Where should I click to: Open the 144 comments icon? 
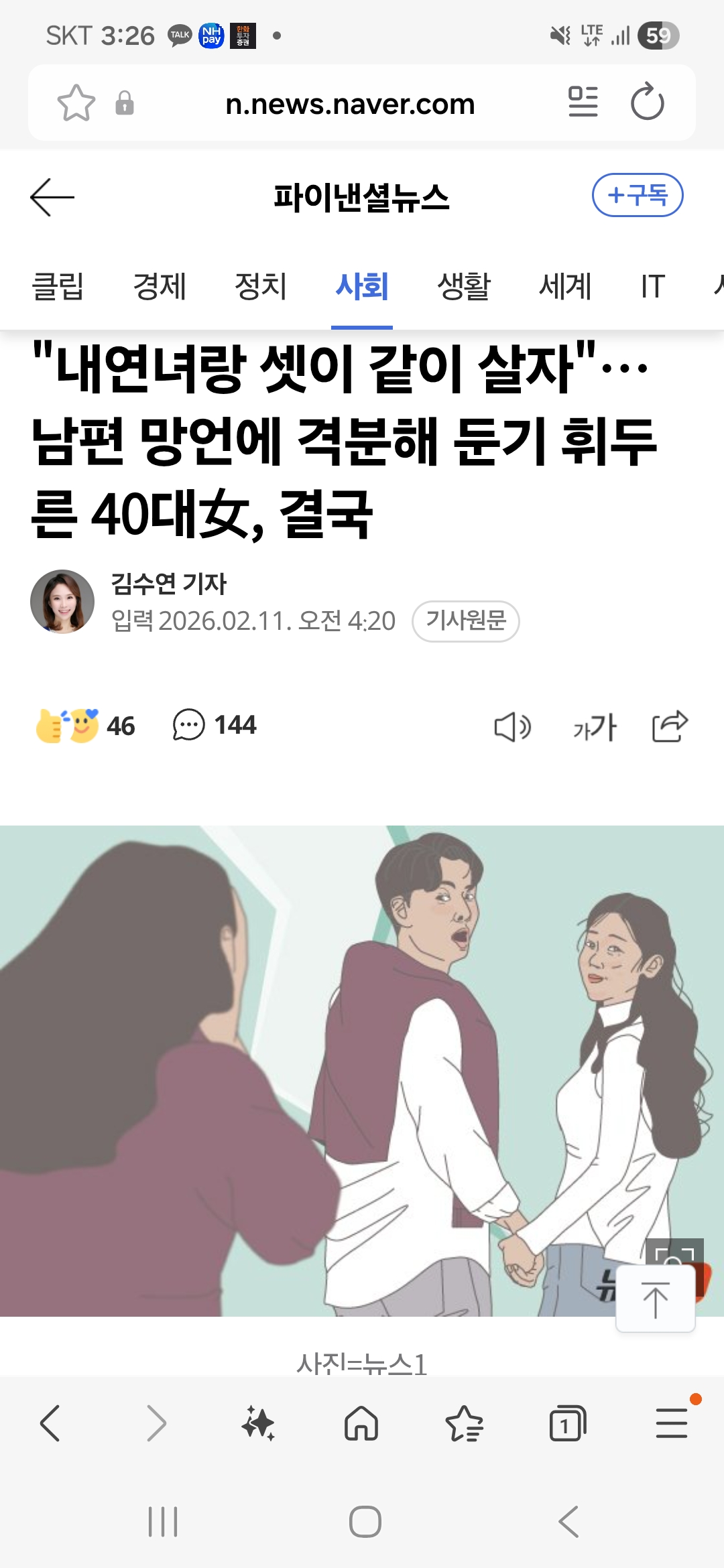[x=215, y=725]
